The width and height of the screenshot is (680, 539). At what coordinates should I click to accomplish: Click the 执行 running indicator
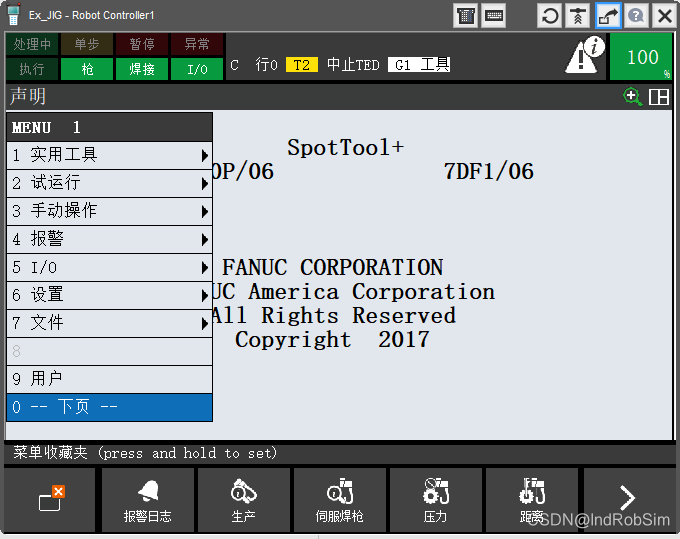[32, 69]
